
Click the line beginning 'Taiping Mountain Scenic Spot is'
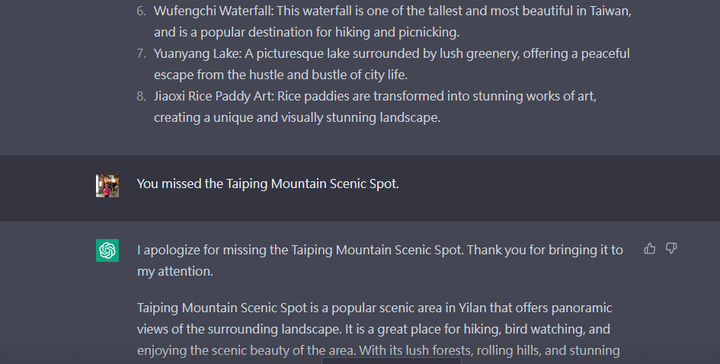coord(374,308)
